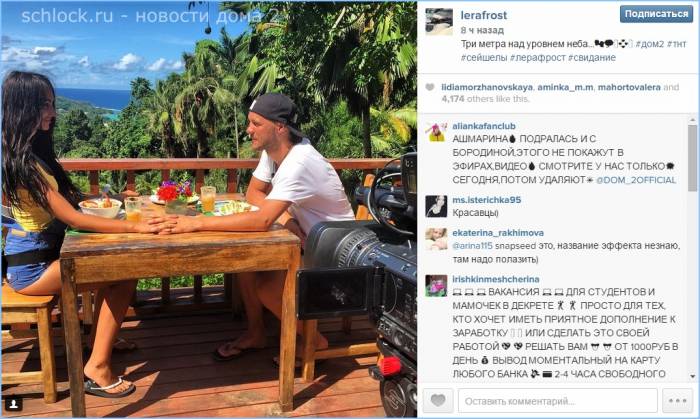
Task: Click the tagged people icon on photo
Action: 13,404
